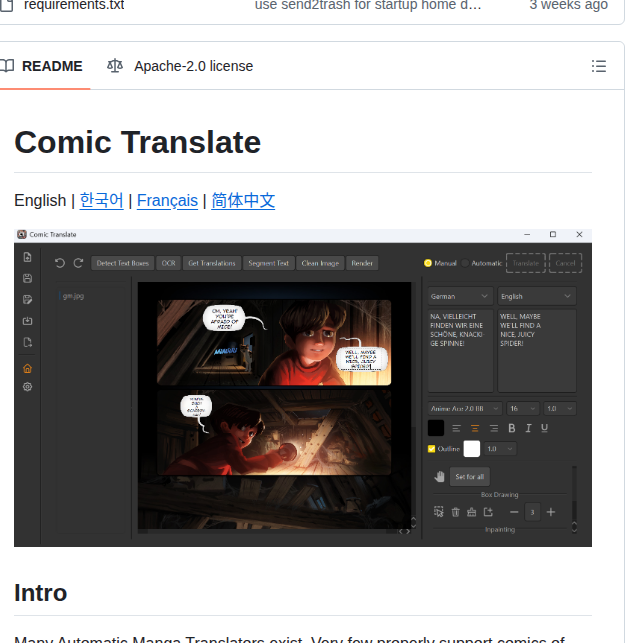
Task: Click the Render button
Action: tap(362, 263)
